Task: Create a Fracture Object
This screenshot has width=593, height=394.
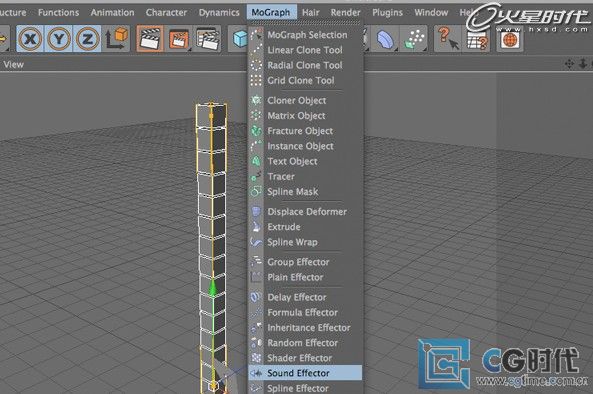Action: 305,131
